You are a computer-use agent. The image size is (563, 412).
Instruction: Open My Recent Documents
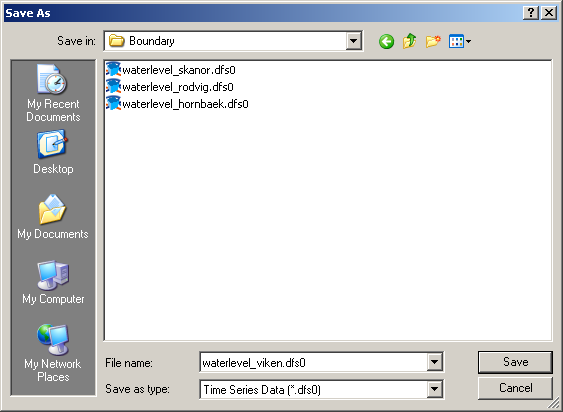tap(53, 93)
